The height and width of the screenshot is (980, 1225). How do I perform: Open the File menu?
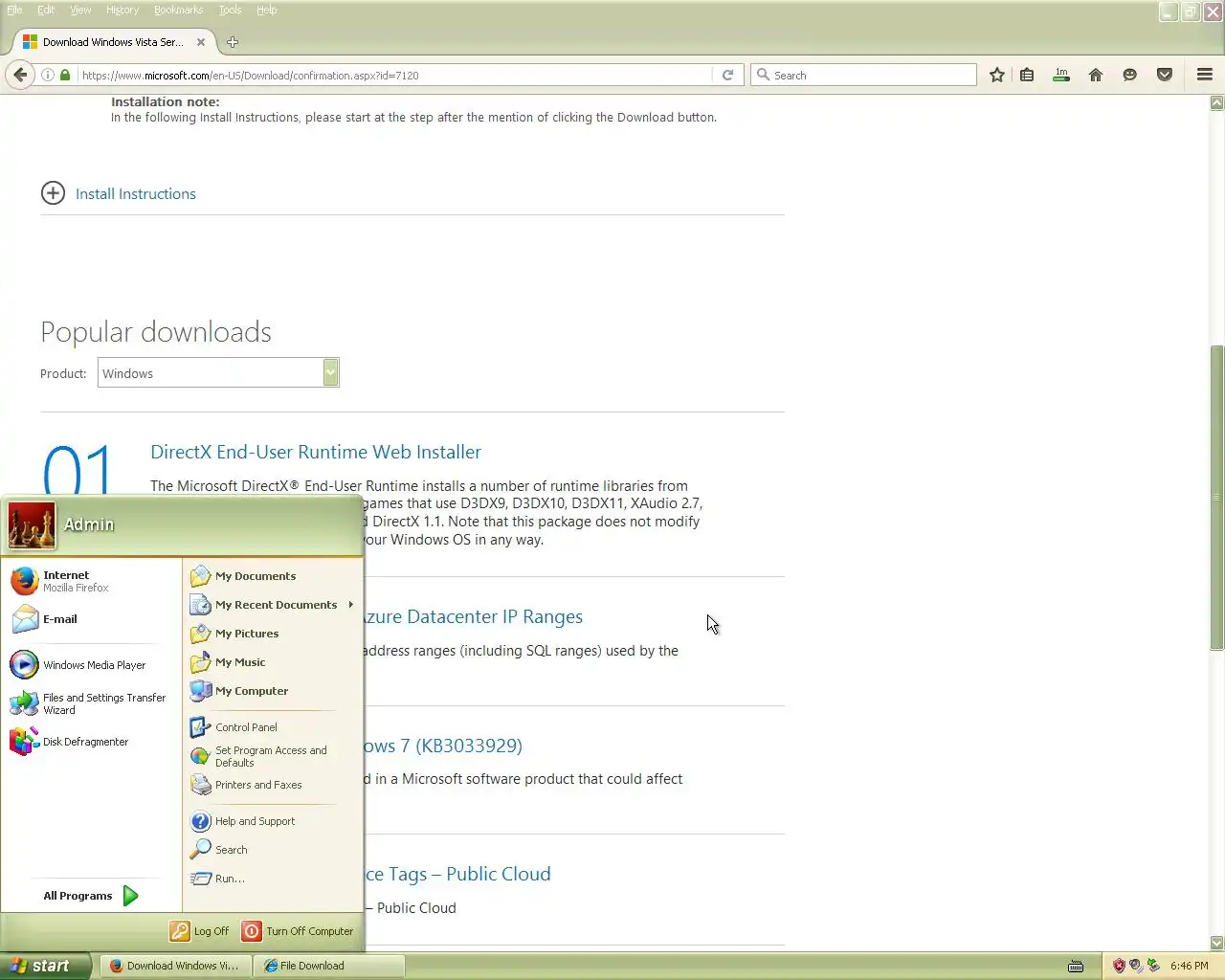coord(14,10)
